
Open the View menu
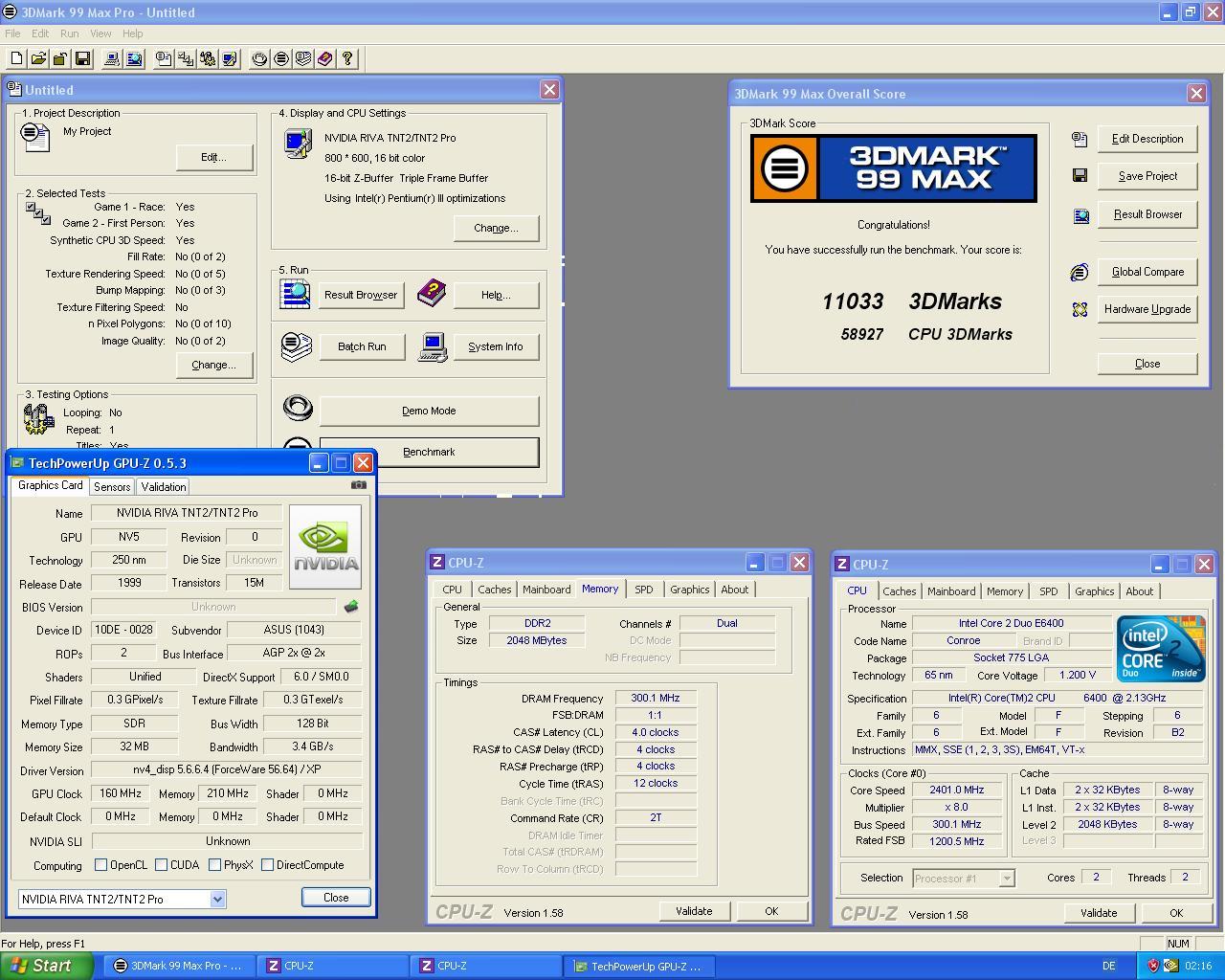[100, 33]
